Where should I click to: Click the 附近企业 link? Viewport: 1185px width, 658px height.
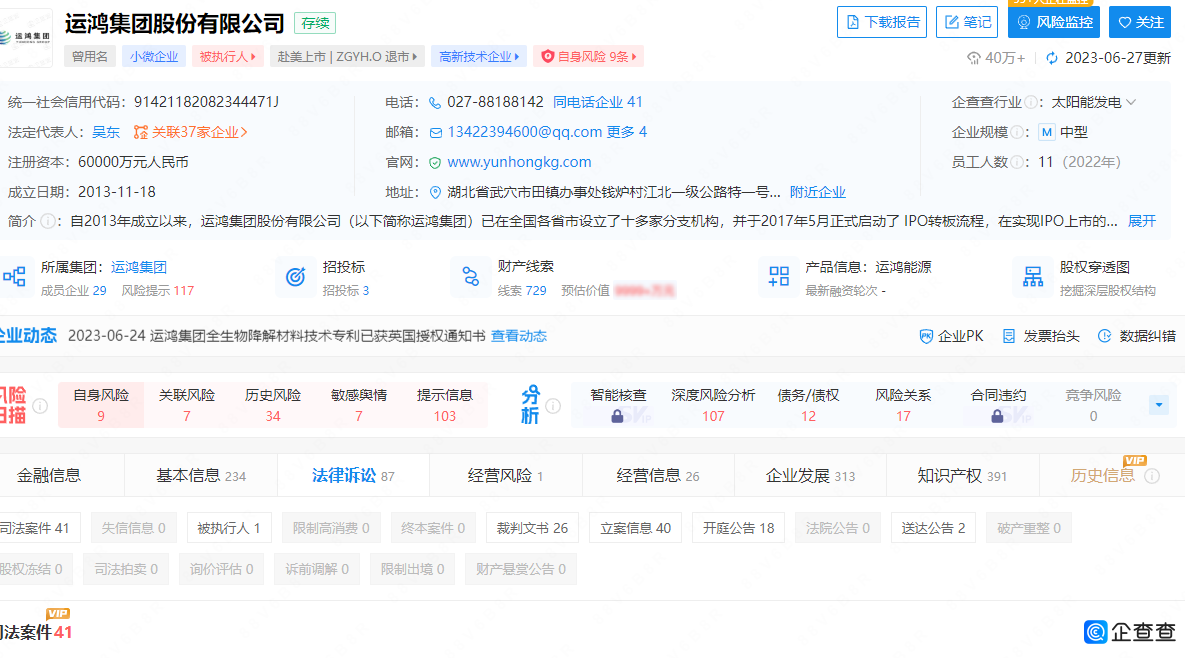tap(818, 193)
